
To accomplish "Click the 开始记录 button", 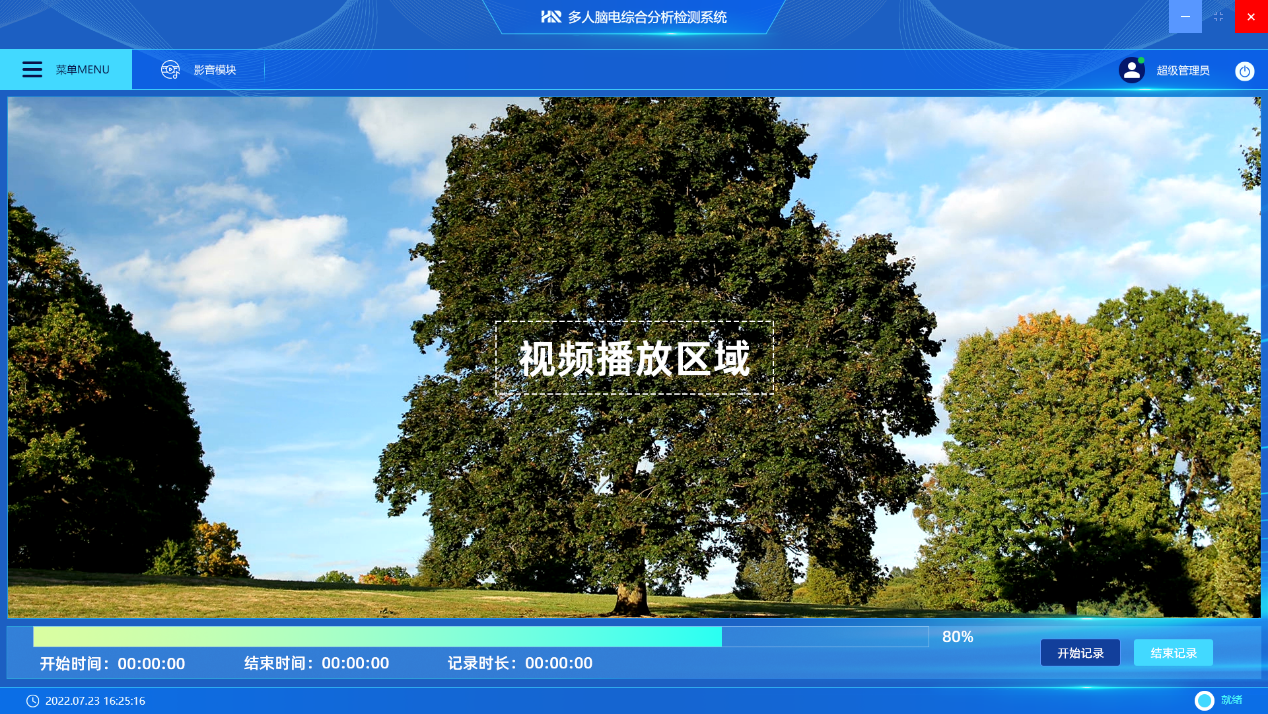I will [1080, 653].
